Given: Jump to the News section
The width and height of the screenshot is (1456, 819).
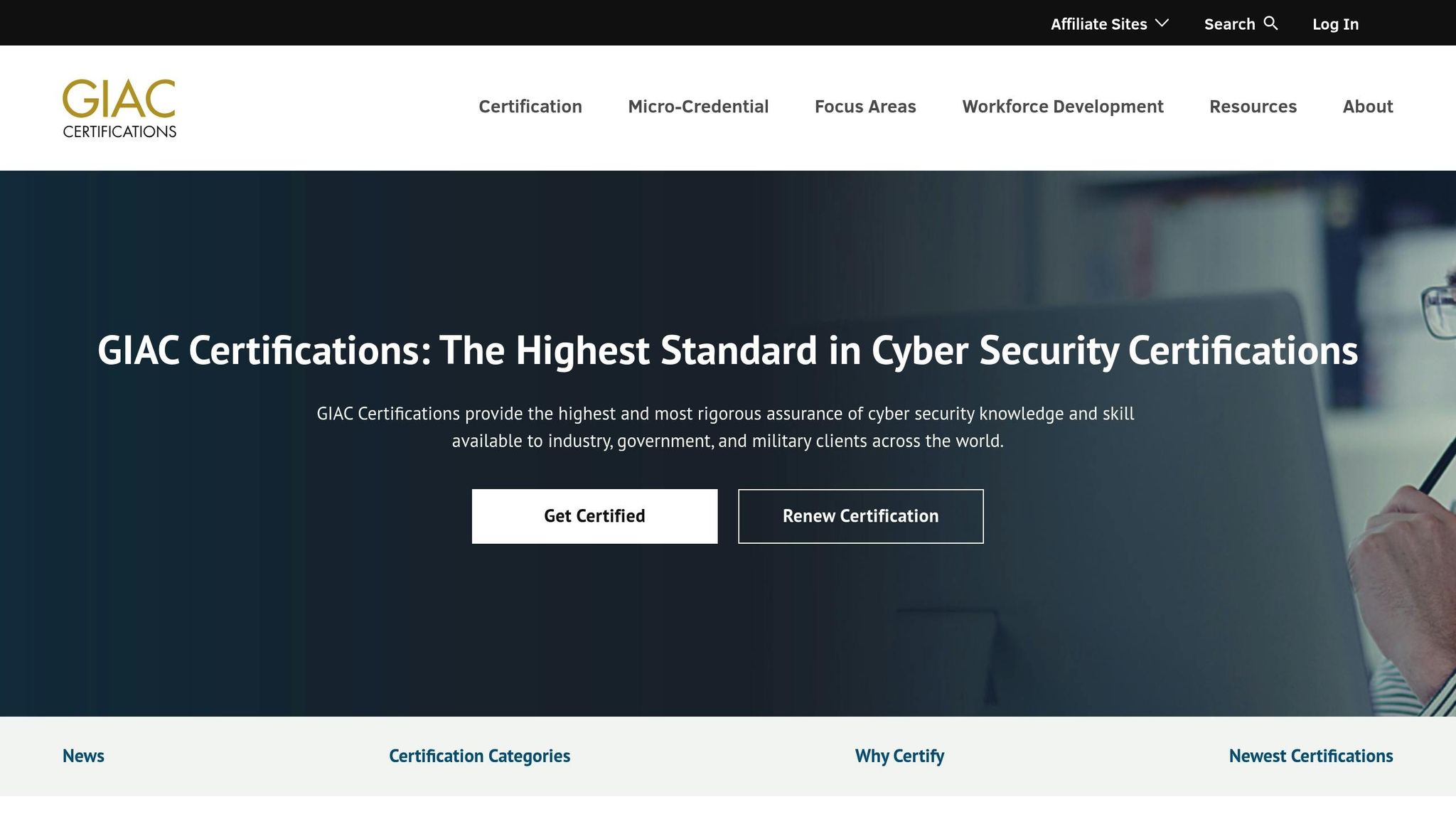Looking at the screenshot, I should coord(83,756).
